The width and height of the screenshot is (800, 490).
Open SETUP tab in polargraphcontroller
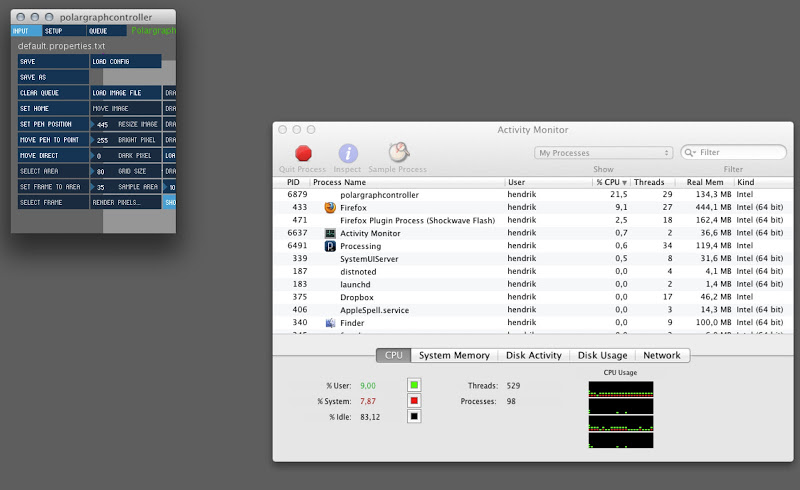tap(64, 31)
